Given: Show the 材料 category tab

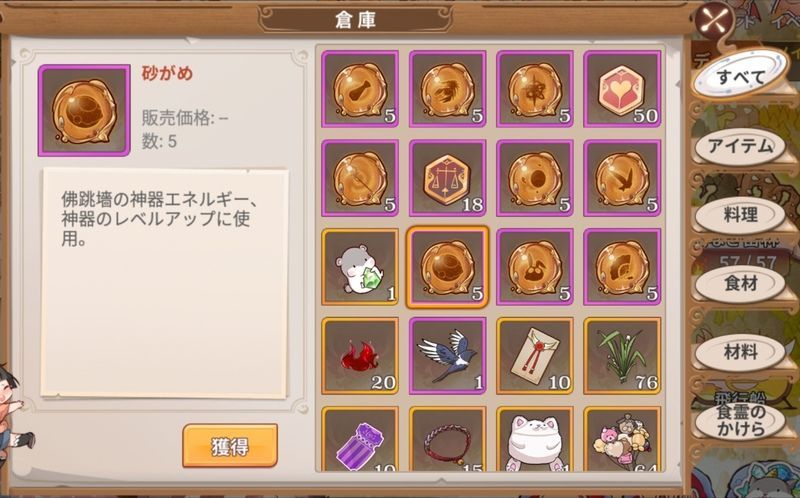Looking at the screenshot, I should [x=740, y=352].
